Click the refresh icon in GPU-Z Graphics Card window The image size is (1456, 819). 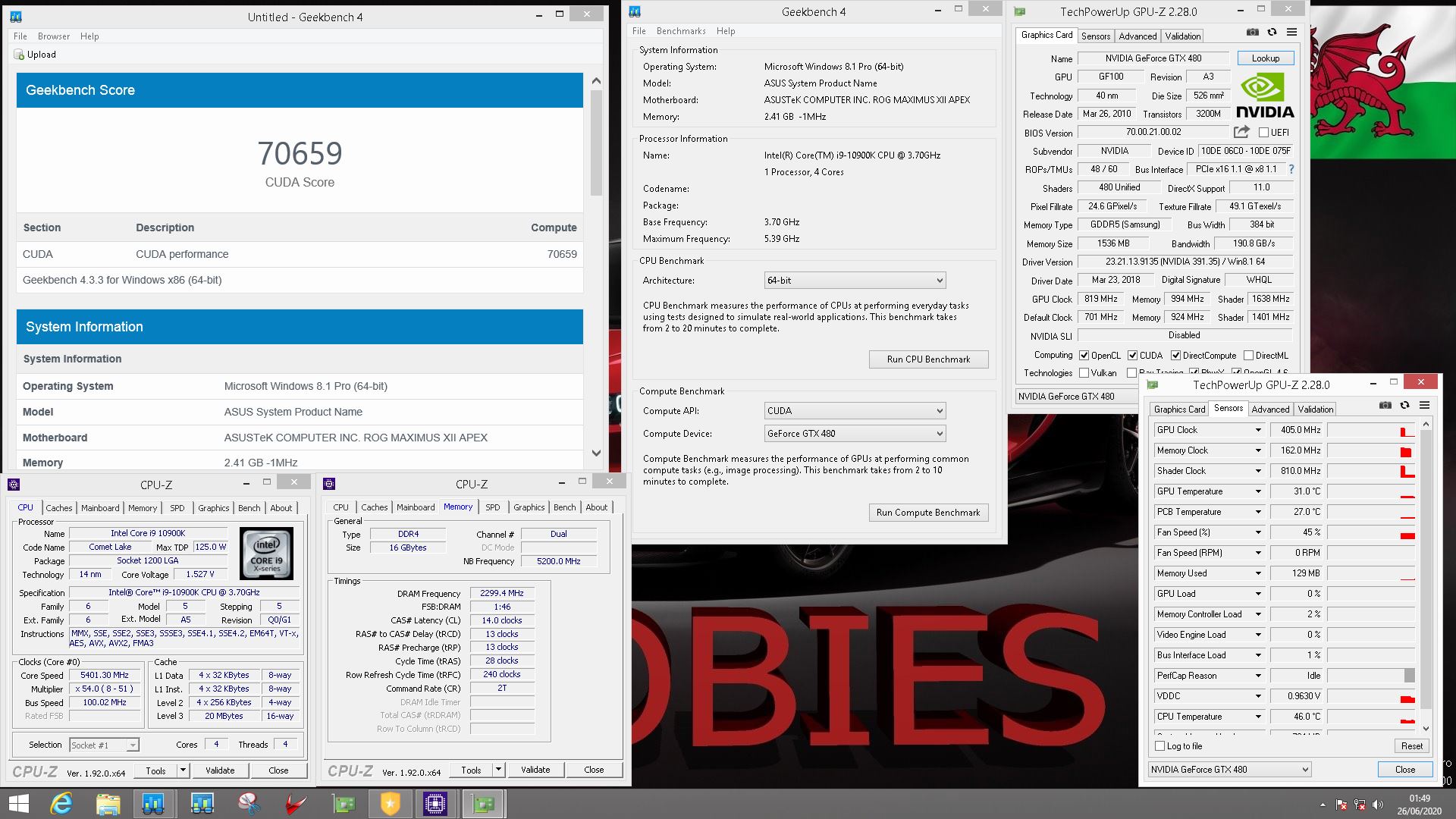[x=1272, y=33]
